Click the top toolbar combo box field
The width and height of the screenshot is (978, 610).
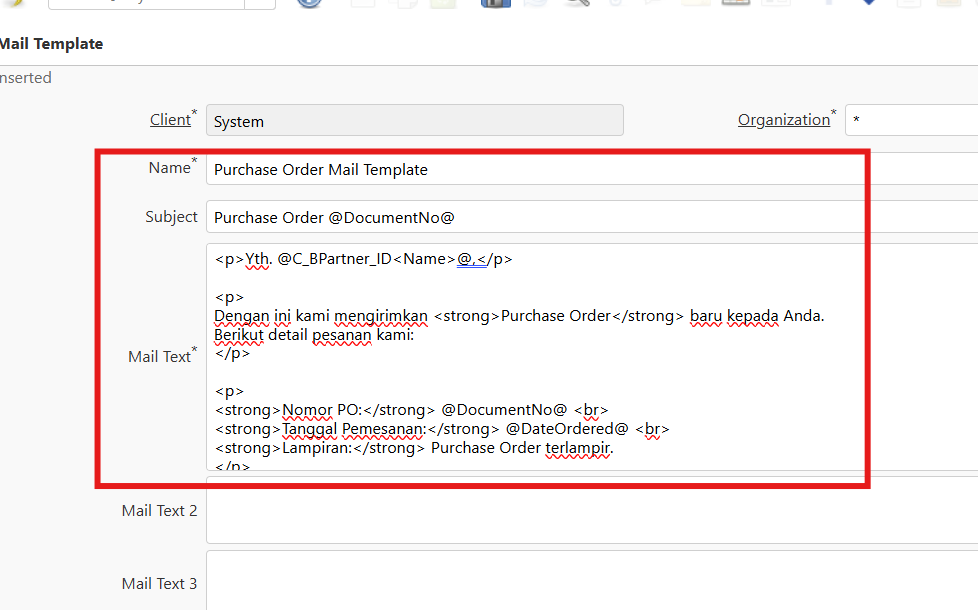pyautogui.click(x=146, y=3)
